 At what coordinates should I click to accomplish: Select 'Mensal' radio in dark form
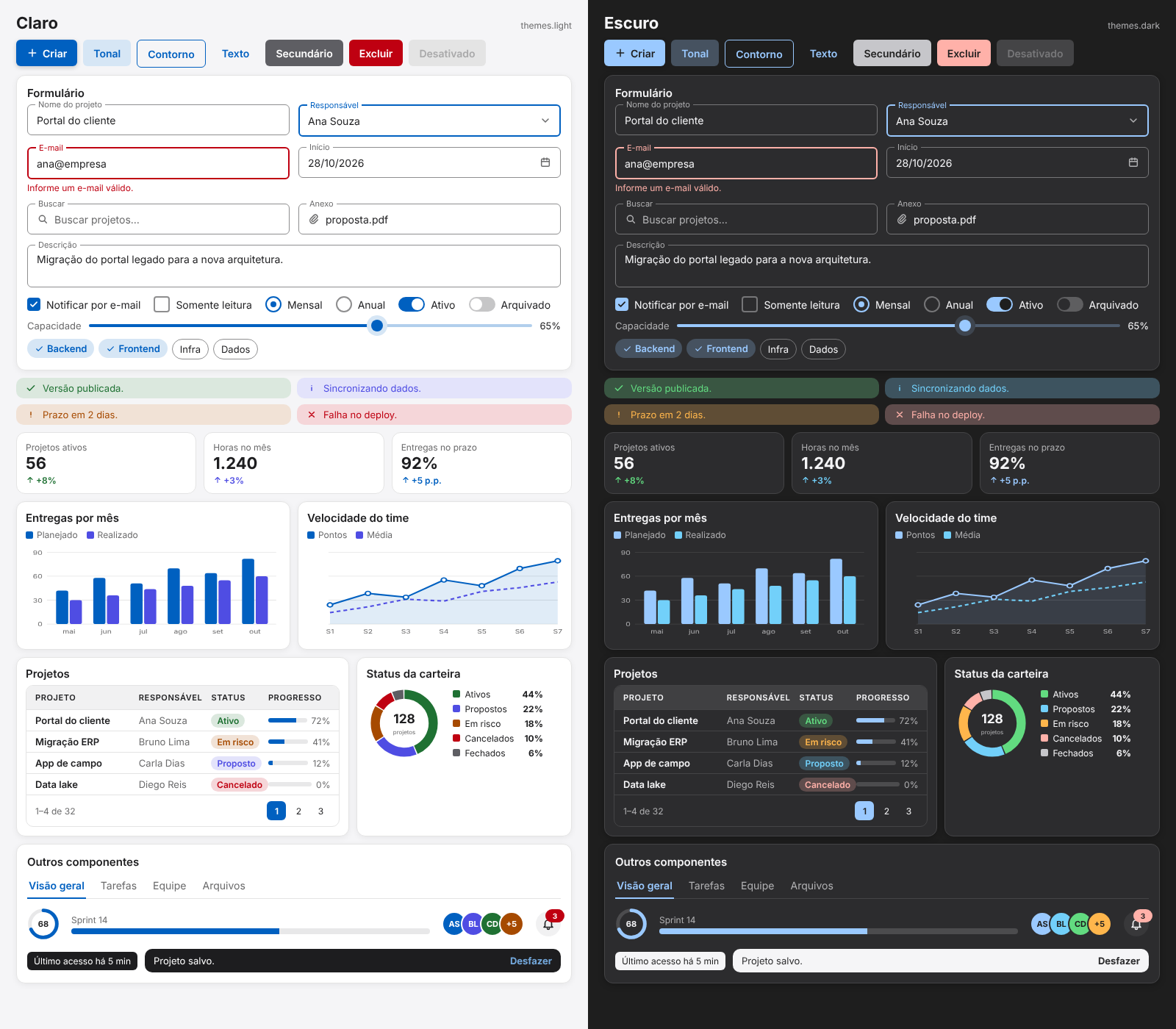click(x=861, y=304)
